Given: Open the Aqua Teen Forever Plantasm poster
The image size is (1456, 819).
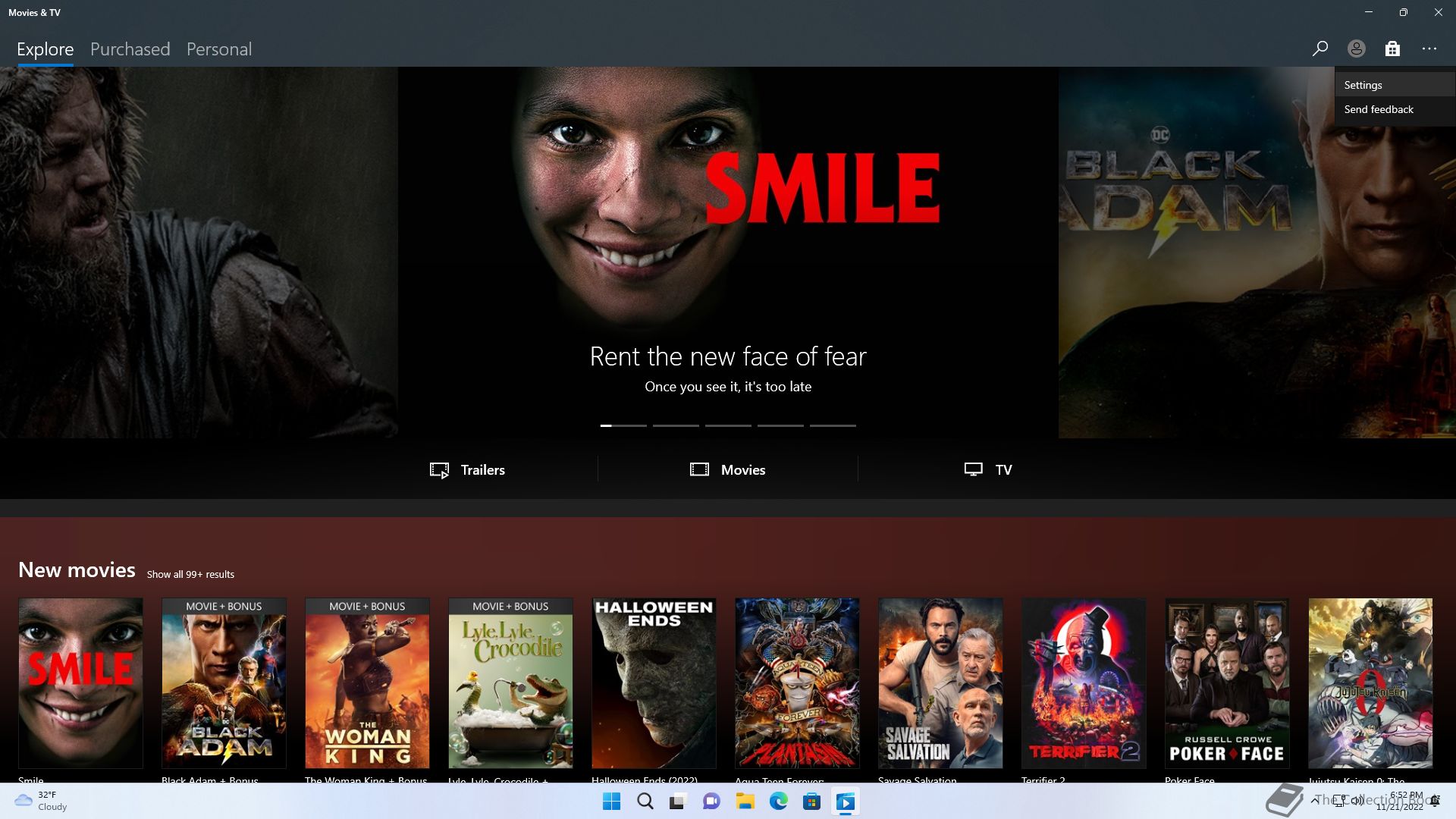Looking at the screenshot, I should pyautogui.click(x=797, y=683).
